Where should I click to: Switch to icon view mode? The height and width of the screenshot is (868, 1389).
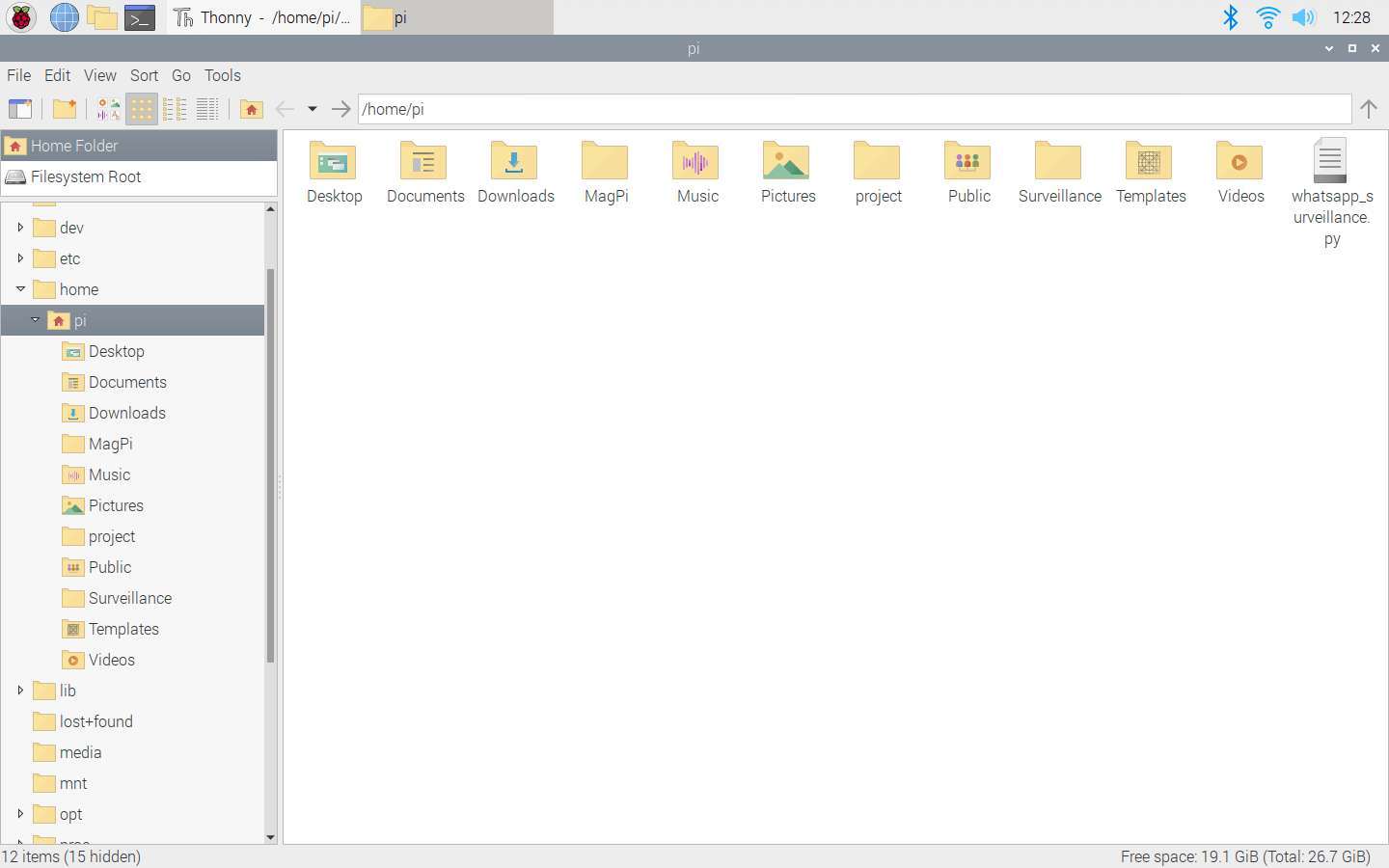(x=142, y=109)
